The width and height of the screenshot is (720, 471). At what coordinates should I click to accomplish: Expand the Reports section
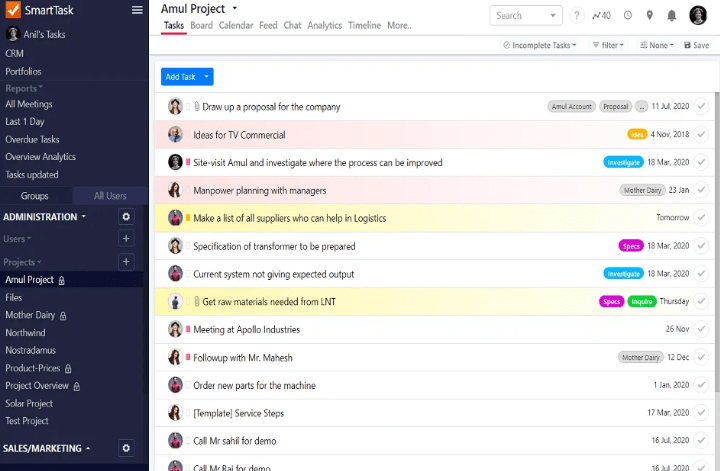point(24,88)
